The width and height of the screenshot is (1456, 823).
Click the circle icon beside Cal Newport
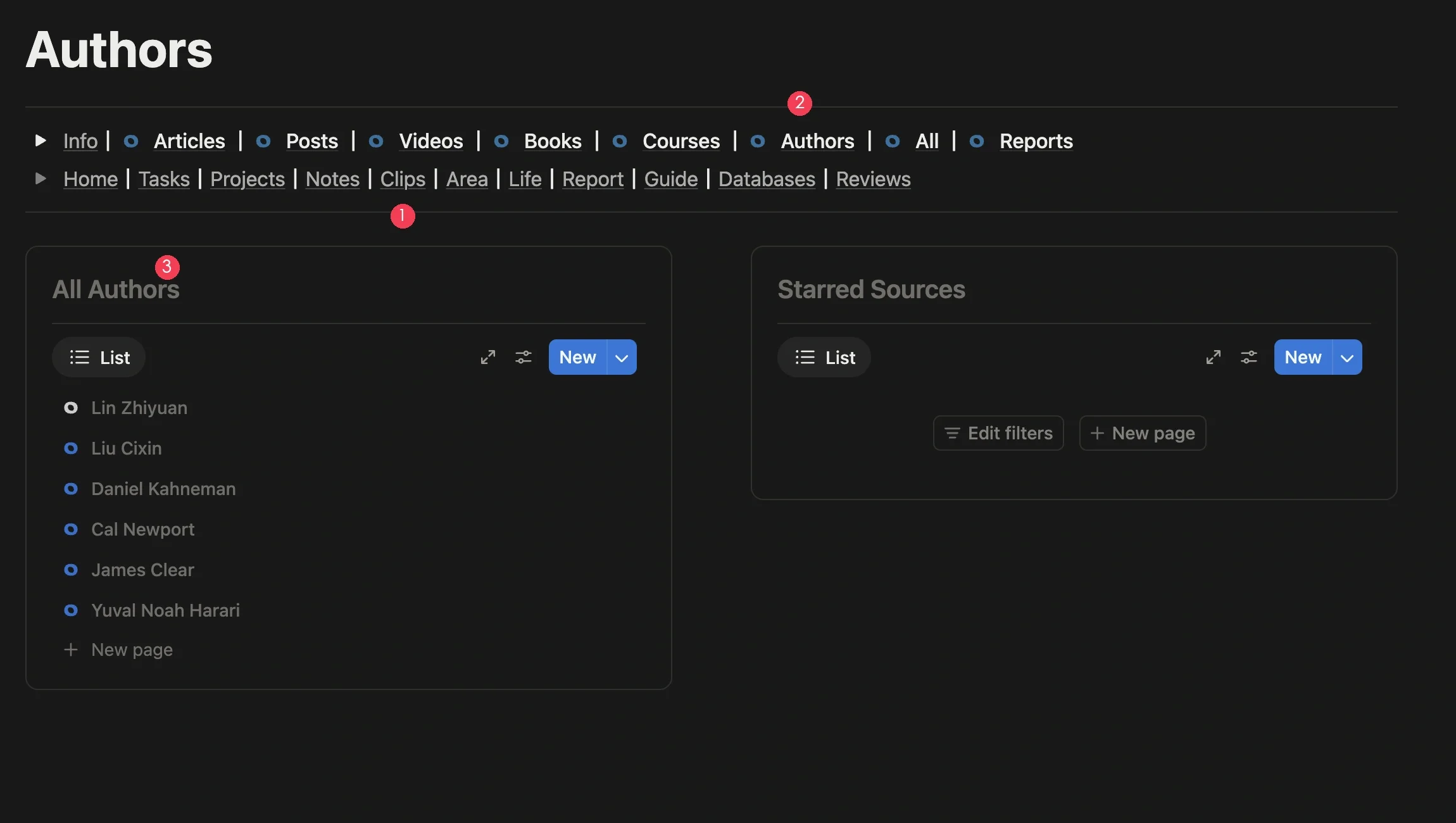(71, 529)
